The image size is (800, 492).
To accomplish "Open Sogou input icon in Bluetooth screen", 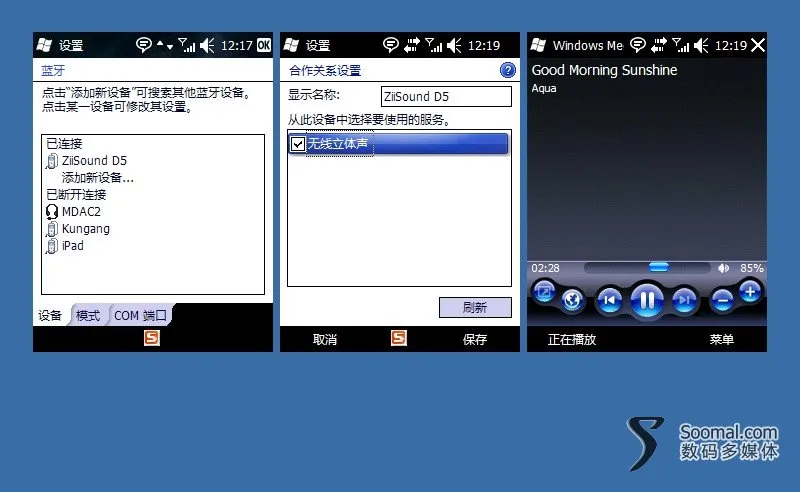I will (x=152, y=338).
